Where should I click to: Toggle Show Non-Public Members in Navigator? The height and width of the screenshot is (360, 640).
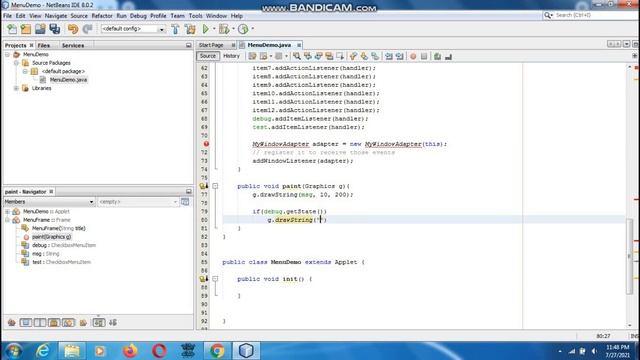tap(54, 323)
